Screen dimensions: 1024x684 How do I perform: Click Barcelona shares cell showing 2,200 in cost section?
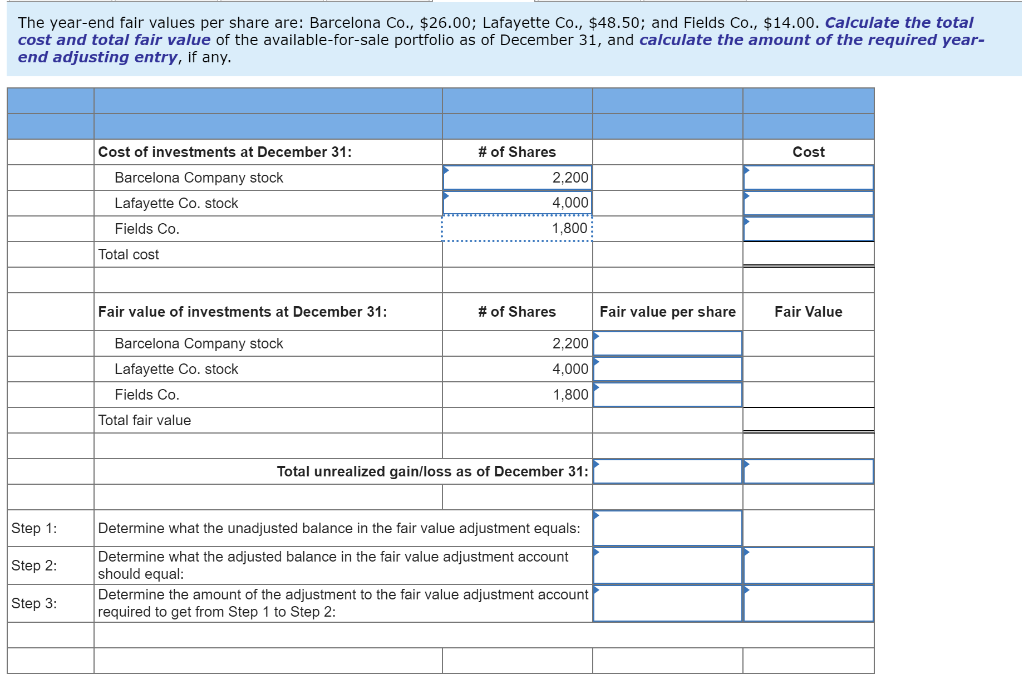[517, 178]
